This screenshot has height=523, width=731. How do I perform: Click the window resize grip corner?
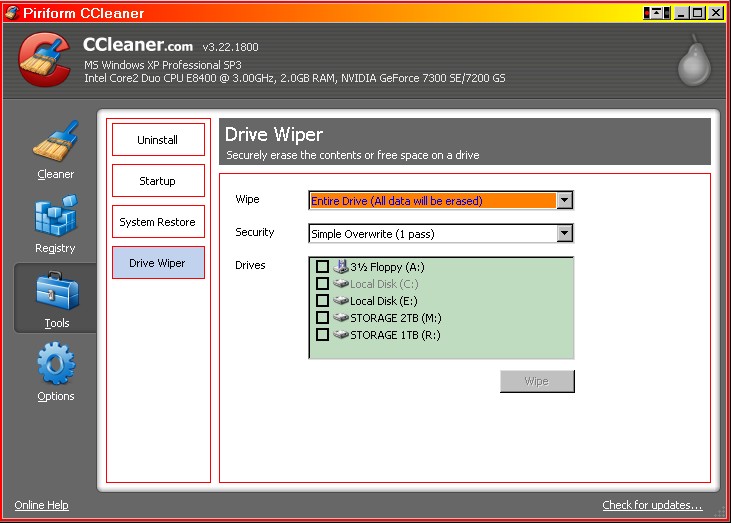[x=720, y=512]
